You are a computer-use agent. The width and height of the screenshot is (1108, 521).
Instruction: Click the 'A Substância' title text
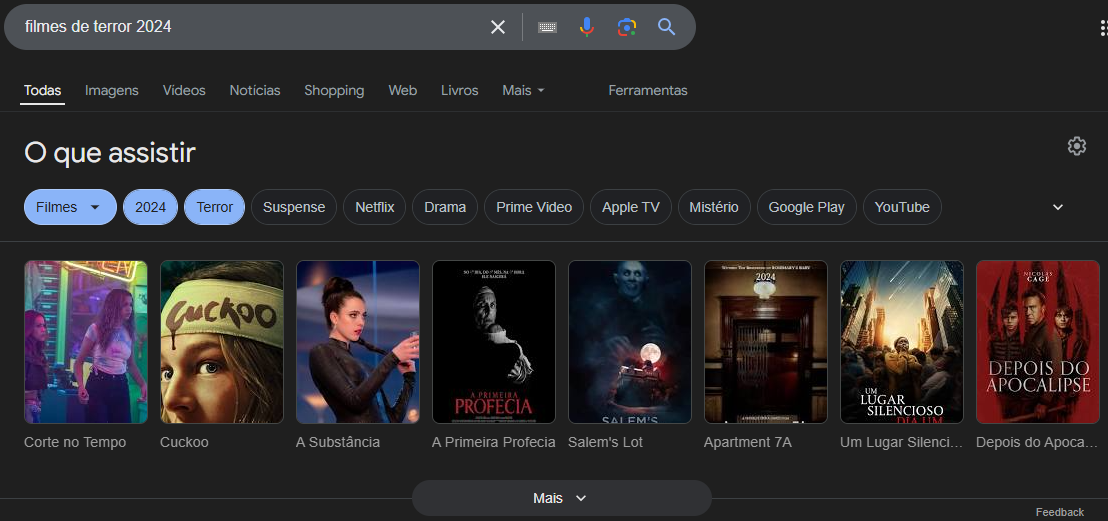pyautogui.click(x=338, y=443)
